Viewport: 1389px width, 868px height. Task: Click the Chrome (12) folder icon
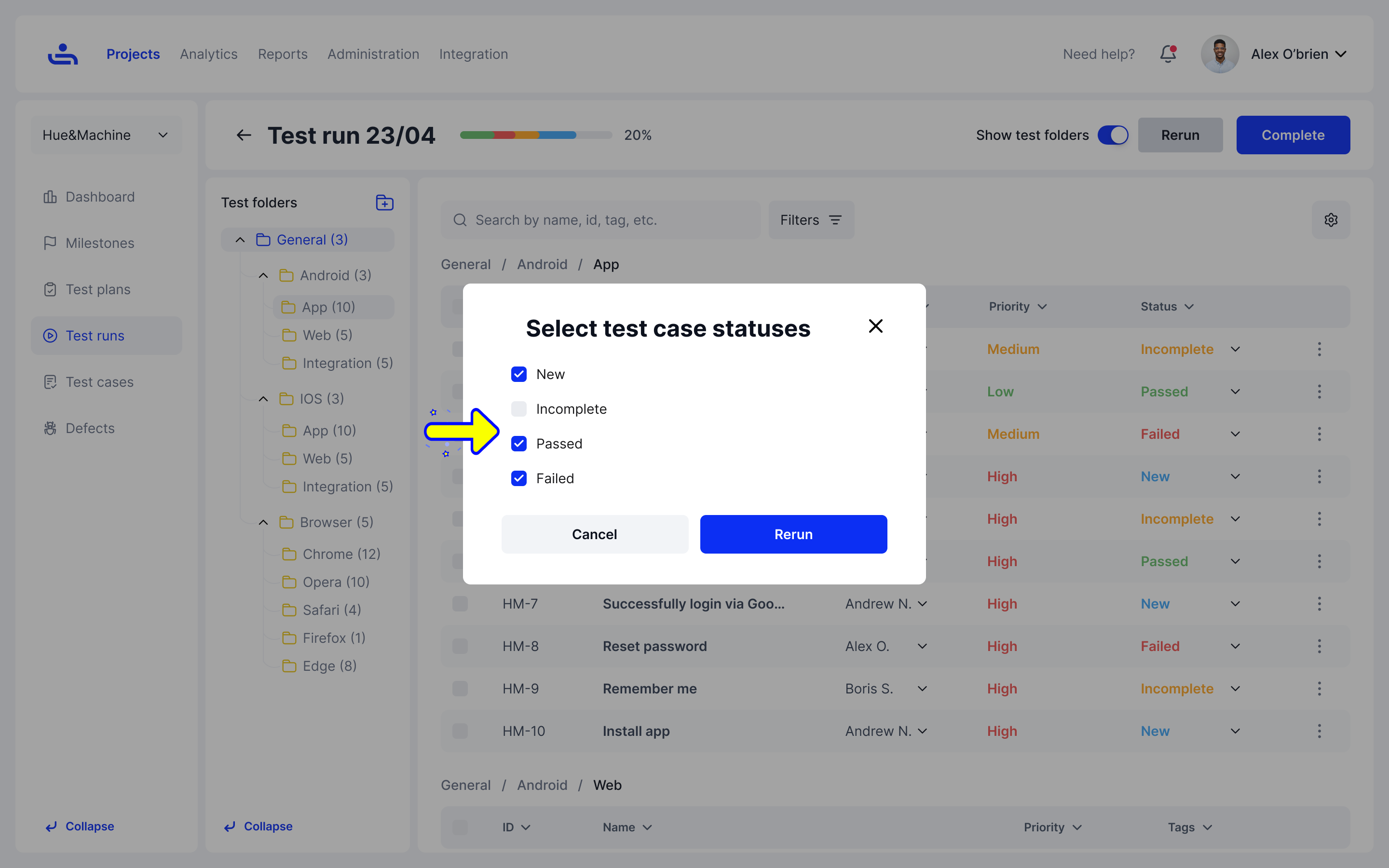tap(289, 554)
